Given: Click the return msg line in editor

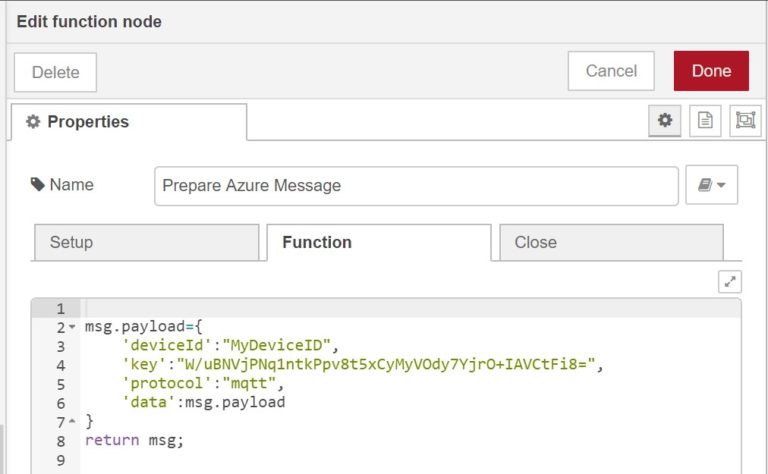Looking at the screenshot, I should pyautogui.click(x=135, y=441).
